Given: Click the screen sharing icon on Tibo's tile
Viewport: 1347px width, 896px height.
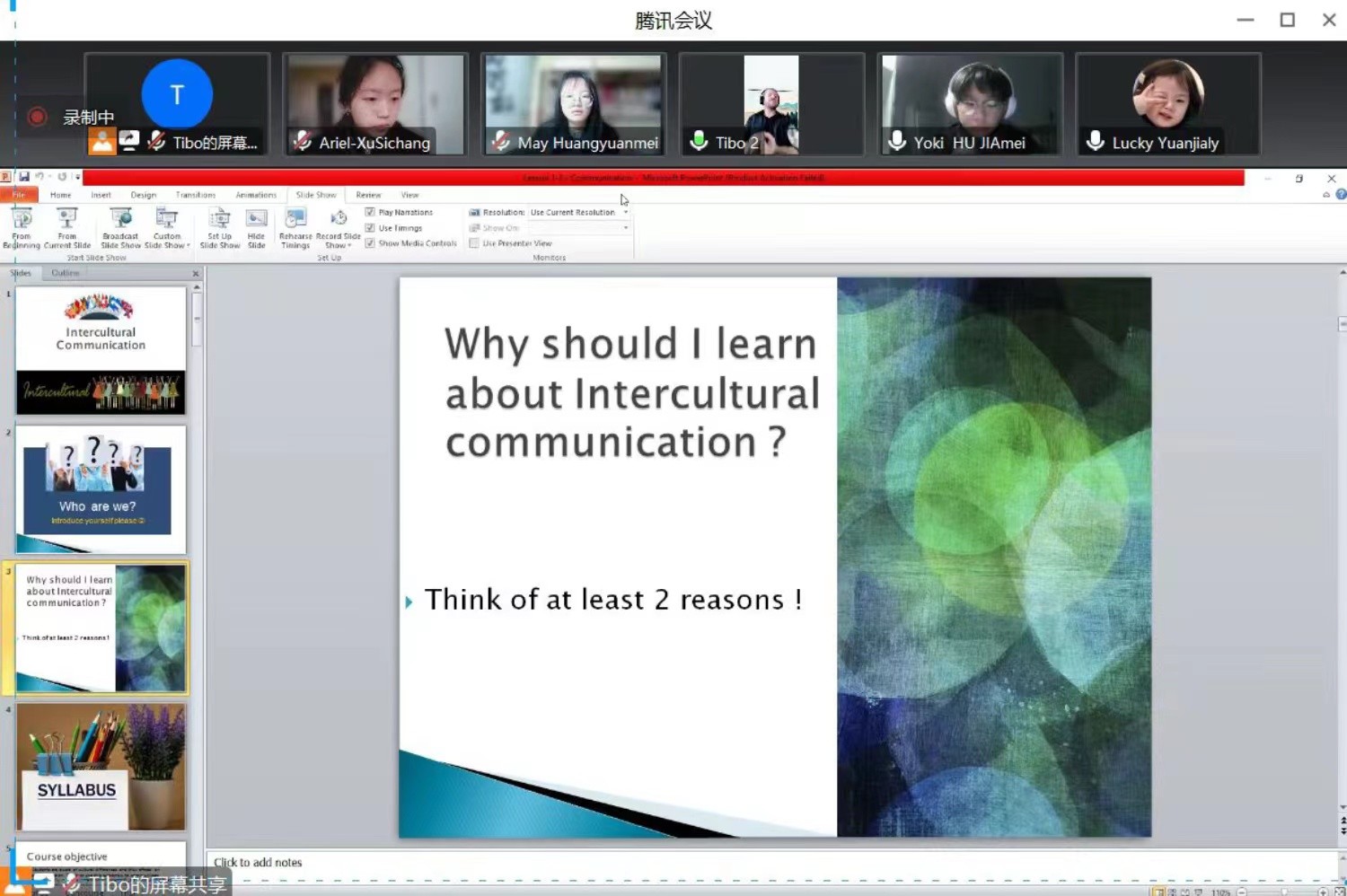Looking at the screenshot, I should [x=129, y=140].
